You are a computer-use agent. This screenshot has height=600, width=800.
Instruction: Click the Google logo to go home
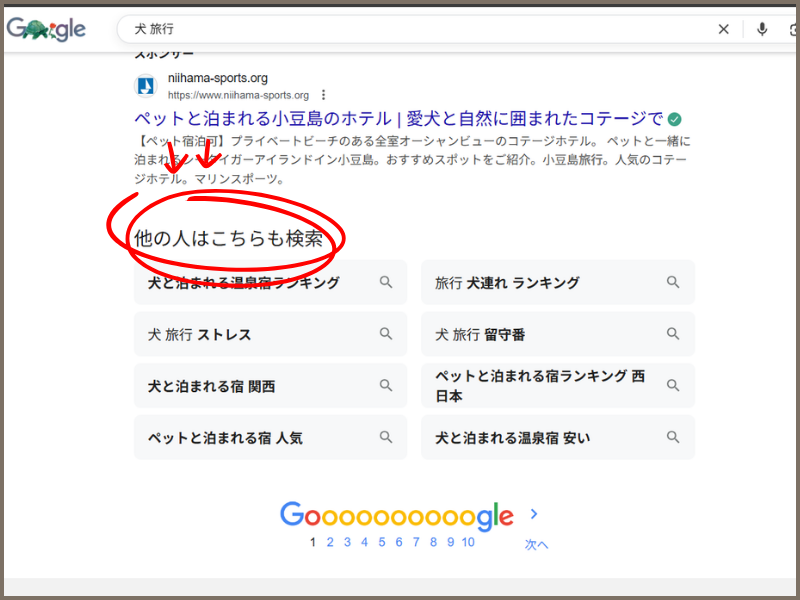pos(46,29)
